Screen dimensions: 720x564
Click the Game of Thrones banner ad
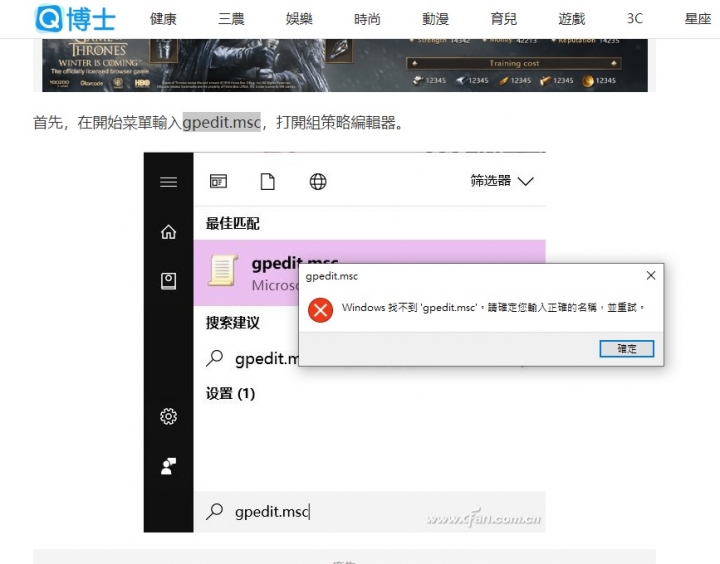345,65
